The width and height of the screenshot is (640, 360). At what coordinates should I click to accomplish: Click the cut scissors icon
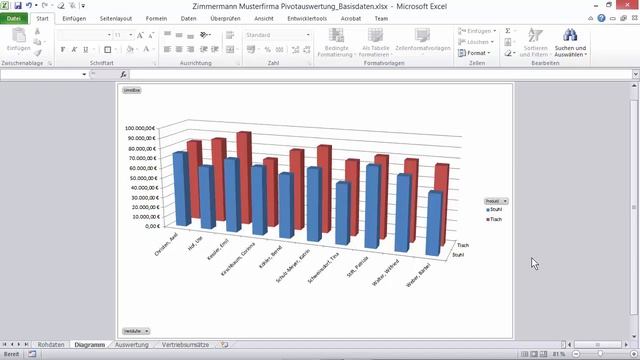(x=37, y=31)
